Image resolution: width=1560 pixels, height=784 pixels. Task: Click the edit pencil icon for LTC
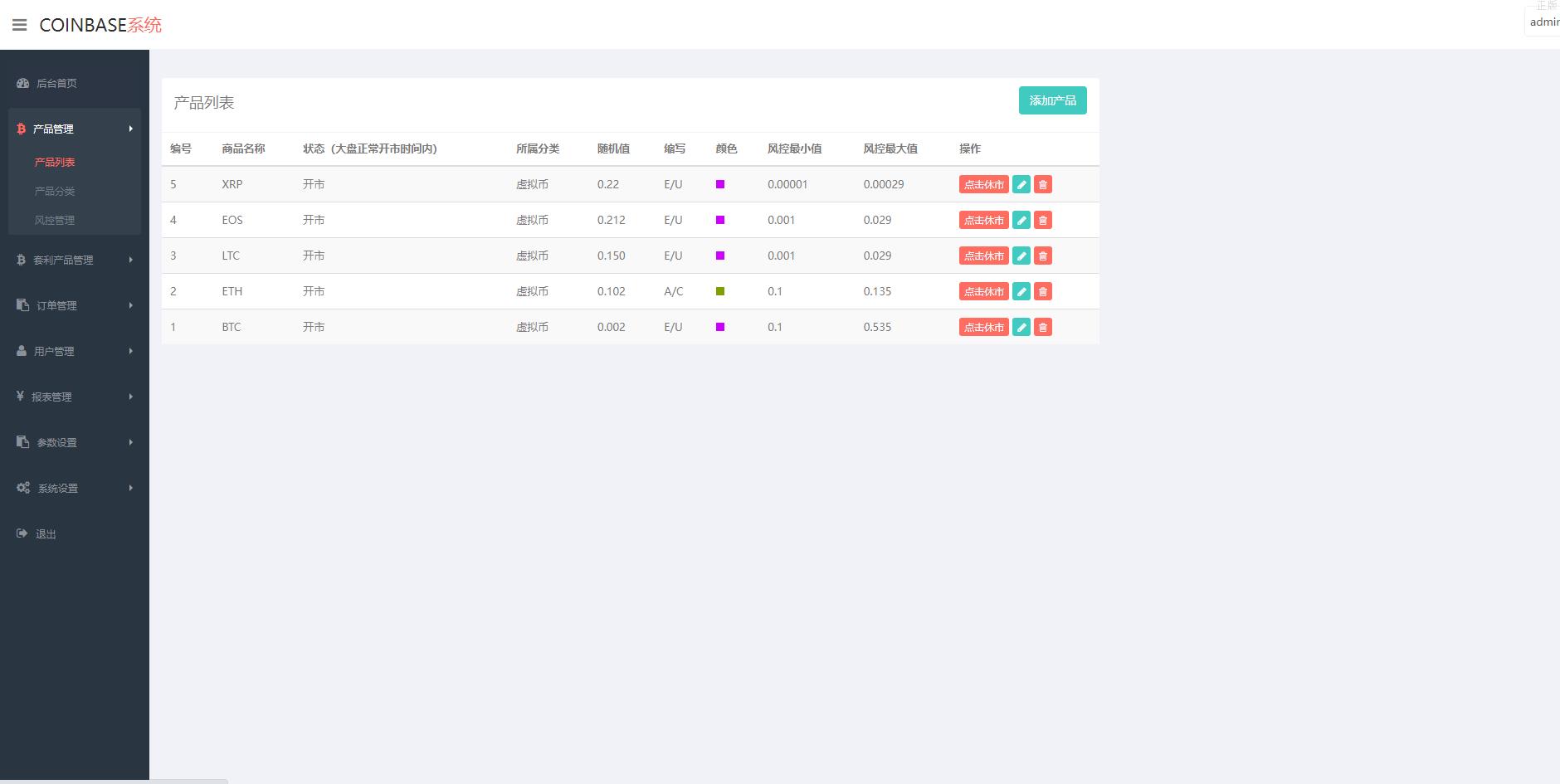click(1021, 256)
